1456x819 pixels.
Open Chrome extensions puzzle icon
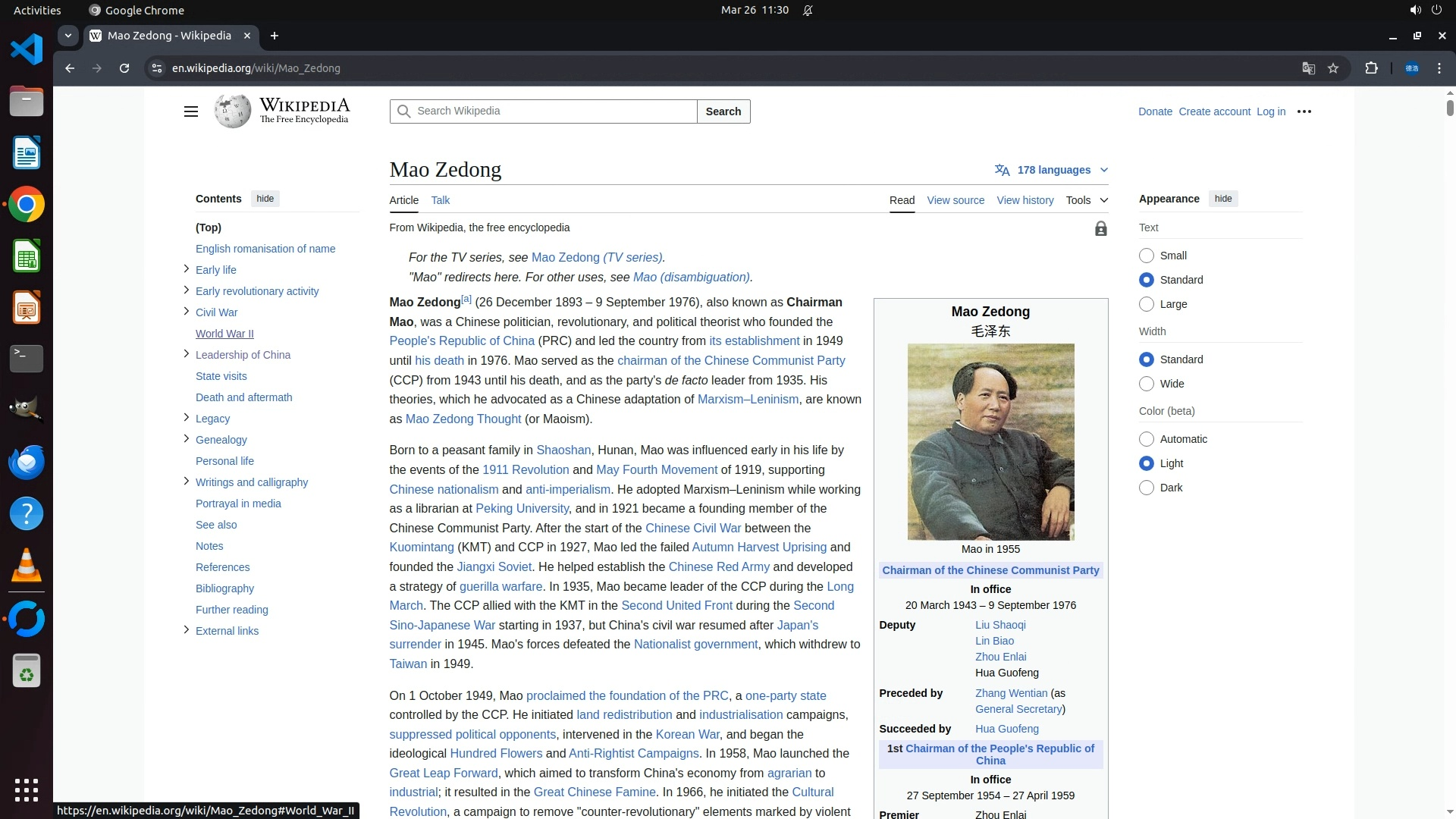point(1371,68)
